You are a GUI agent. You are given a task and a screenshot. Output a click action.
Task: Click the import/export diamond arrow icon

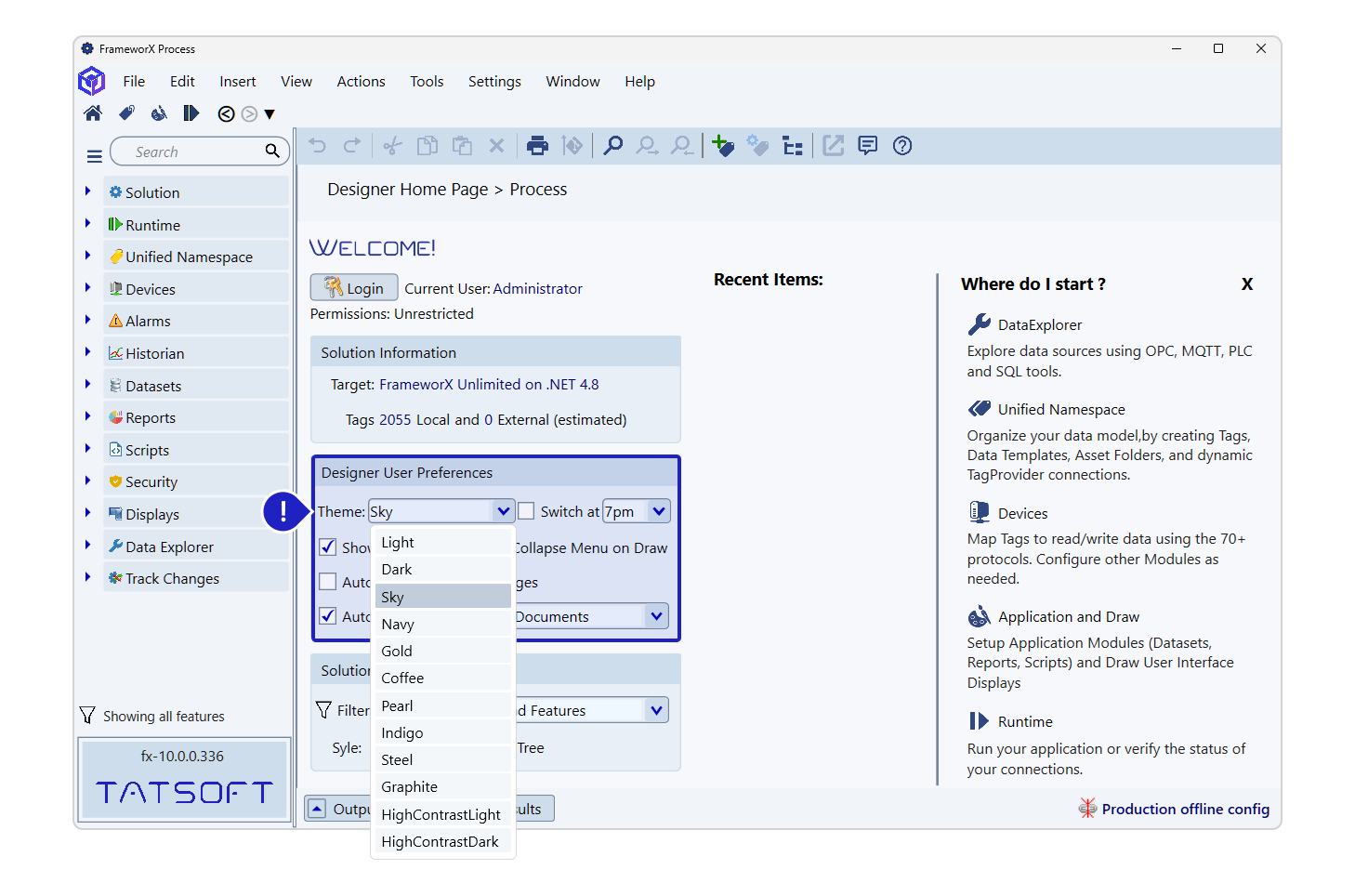point(572,146)
